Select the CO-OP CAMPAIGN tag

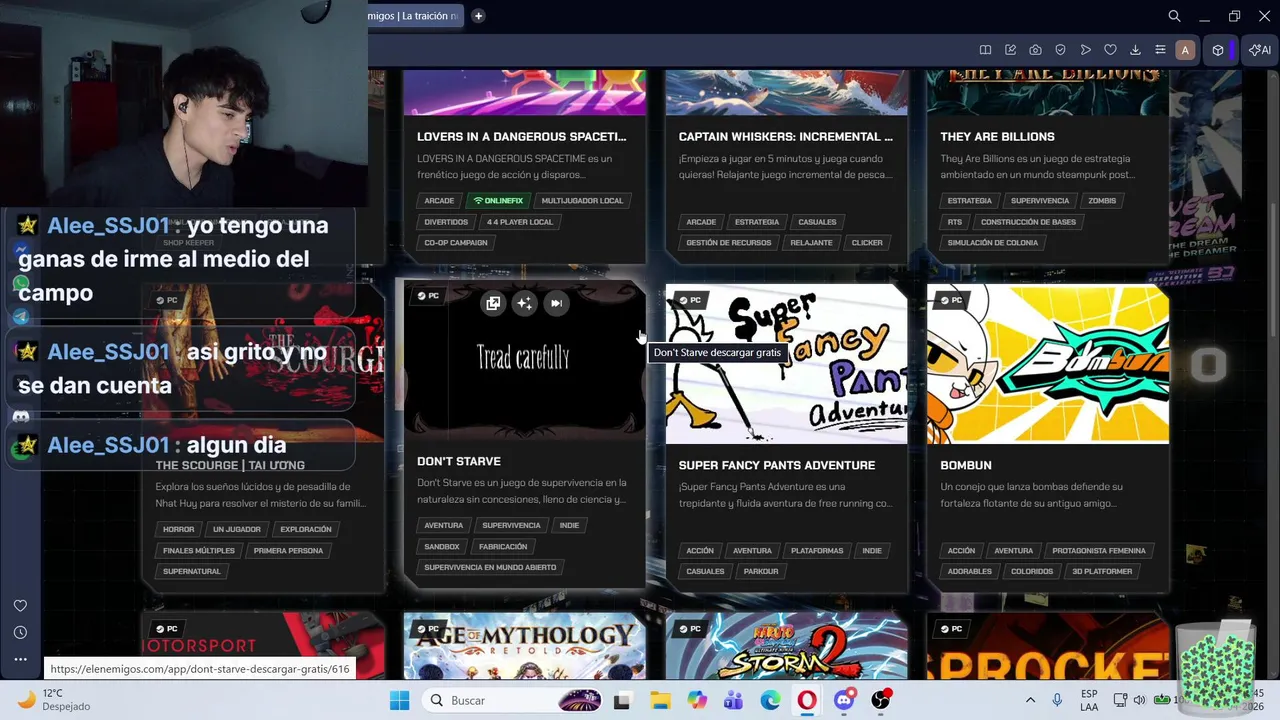(456, 242)
